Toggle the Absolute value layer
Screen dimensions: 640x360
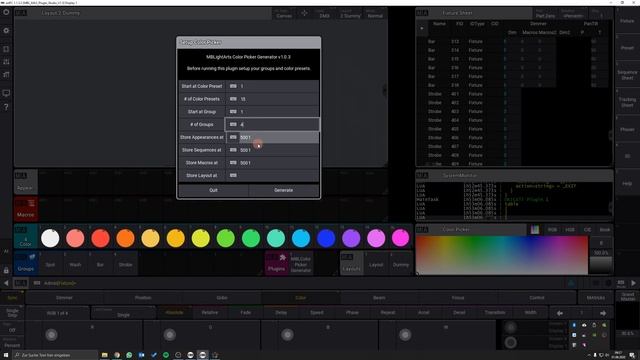(174, 312)
